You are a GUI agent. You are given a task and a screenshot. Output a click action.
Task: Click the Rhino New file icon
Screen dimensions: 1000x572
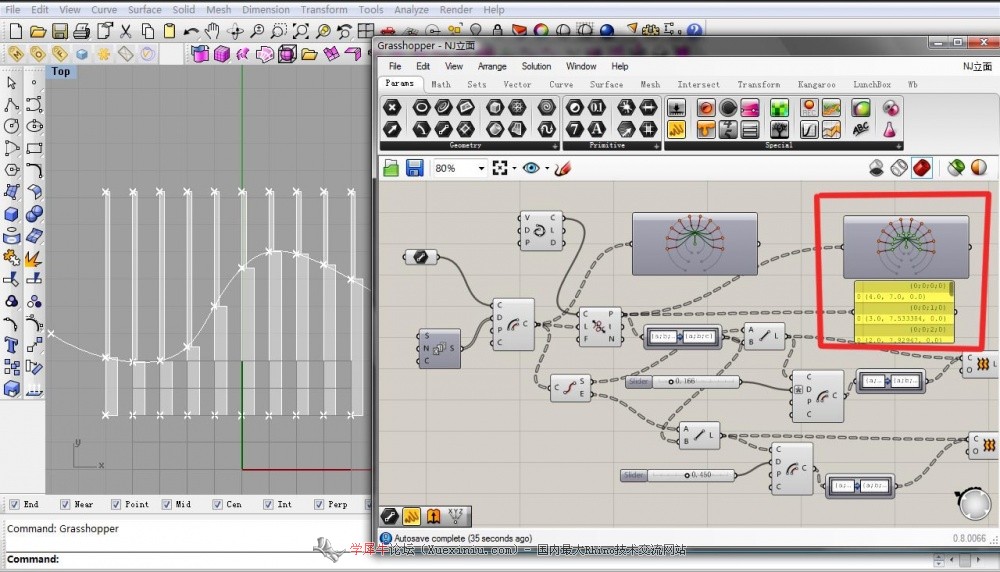pos(16,31)
